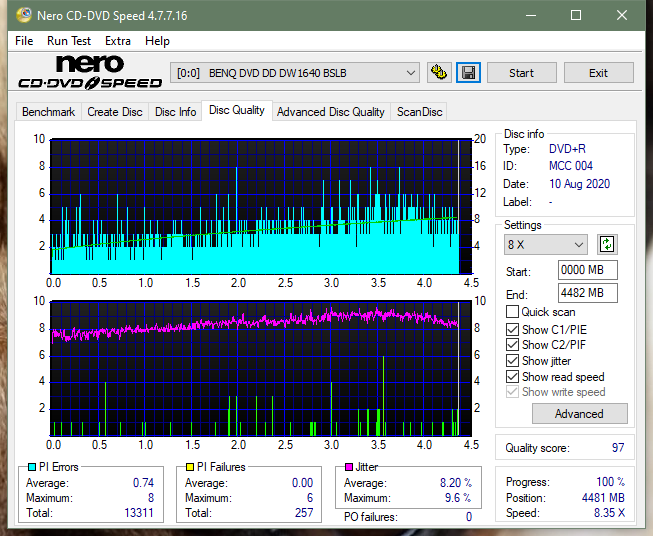
Task: Click Jitter maximum 9.6 %
Action: point(458,498)
